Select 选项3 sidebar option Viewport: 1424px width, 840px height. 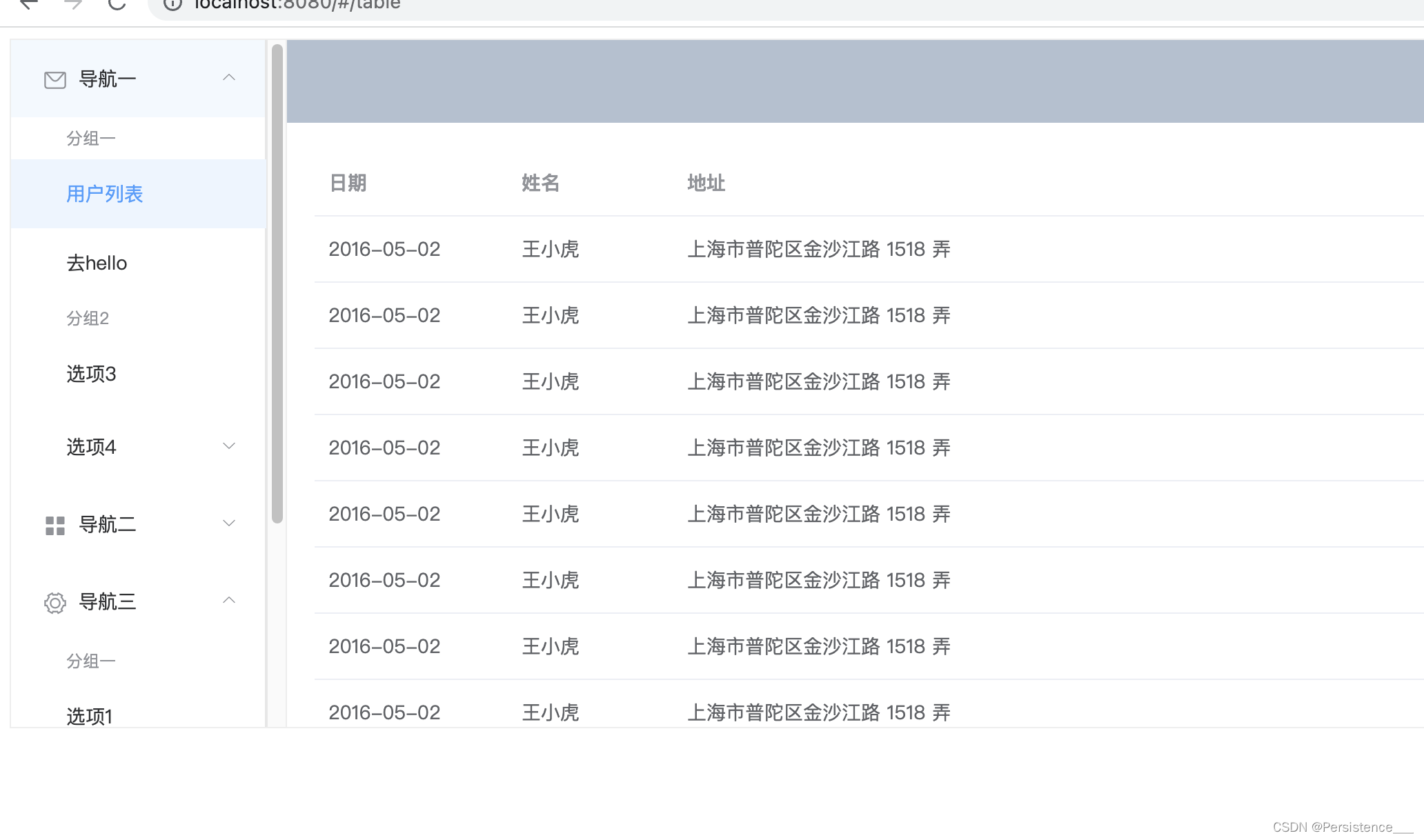point(90,374)
